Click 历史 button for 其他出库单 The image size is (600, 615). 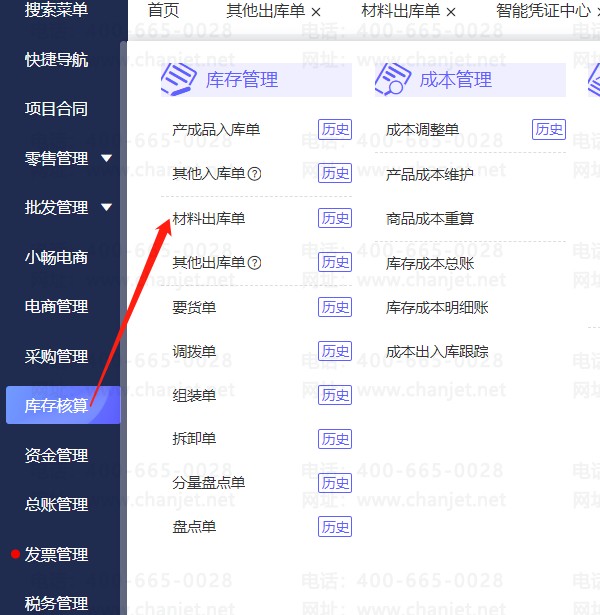click(x=335, y=262)
